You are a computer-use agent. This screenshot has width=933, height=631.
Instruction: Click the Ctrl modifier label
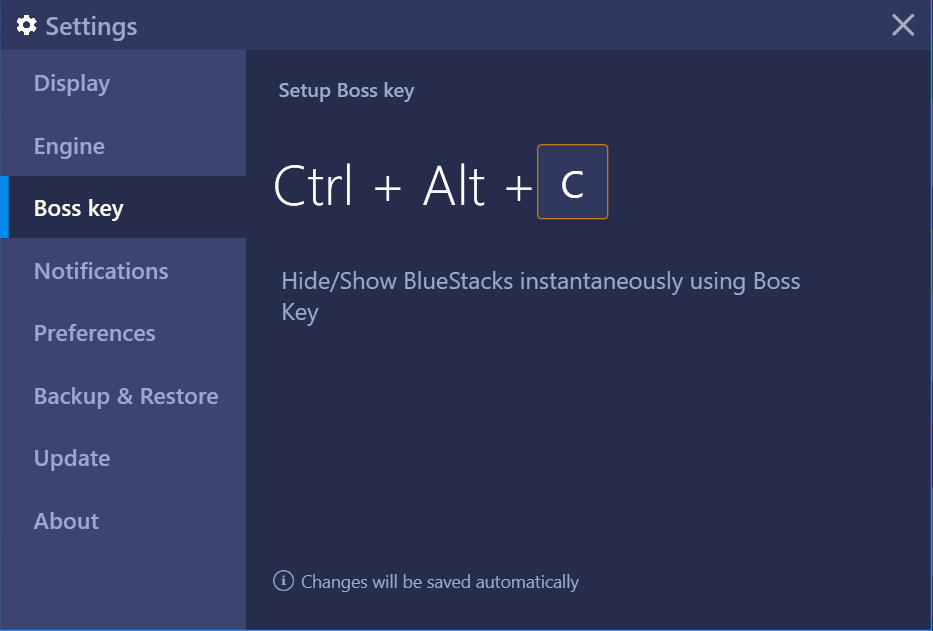(314, 185)
